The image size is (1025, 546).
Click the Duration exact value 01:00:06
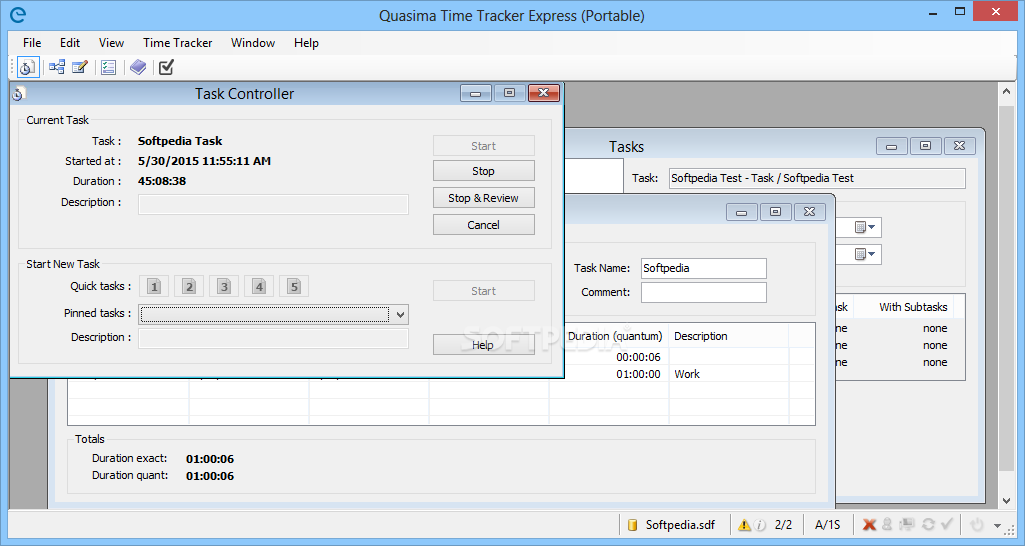click(x=210, y=459)
